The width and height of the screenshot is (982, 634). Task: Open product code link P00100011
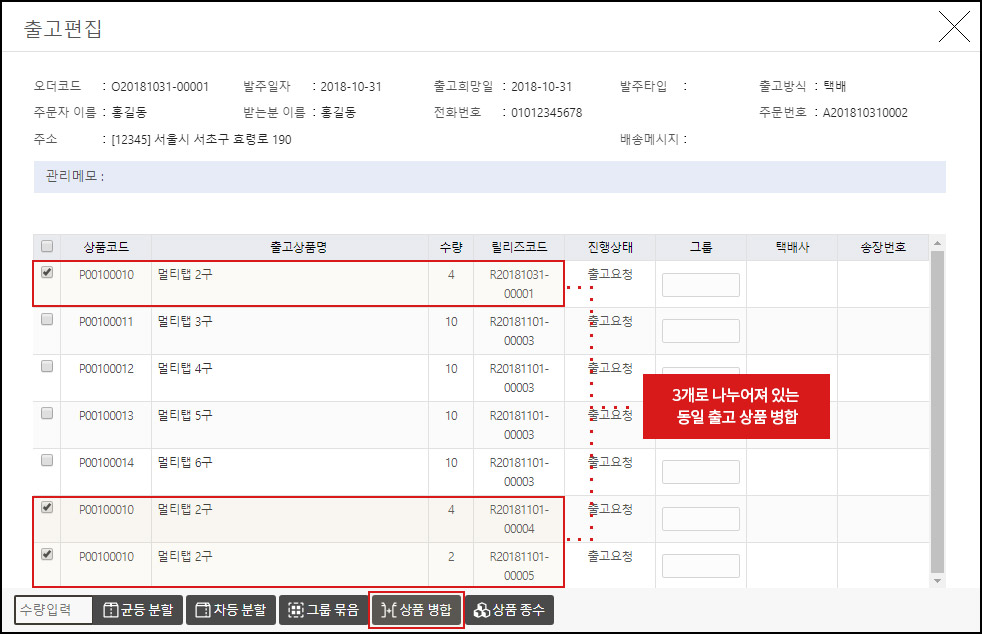107,322
